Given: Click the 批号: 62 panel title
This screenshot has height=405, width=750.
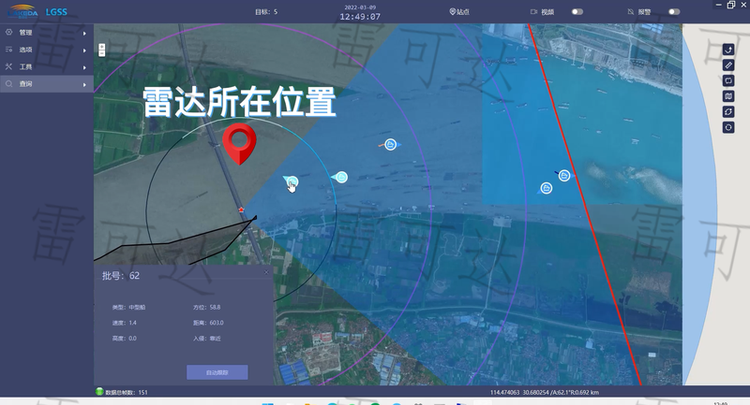Looking at the screenshot, I should [121, 275].
